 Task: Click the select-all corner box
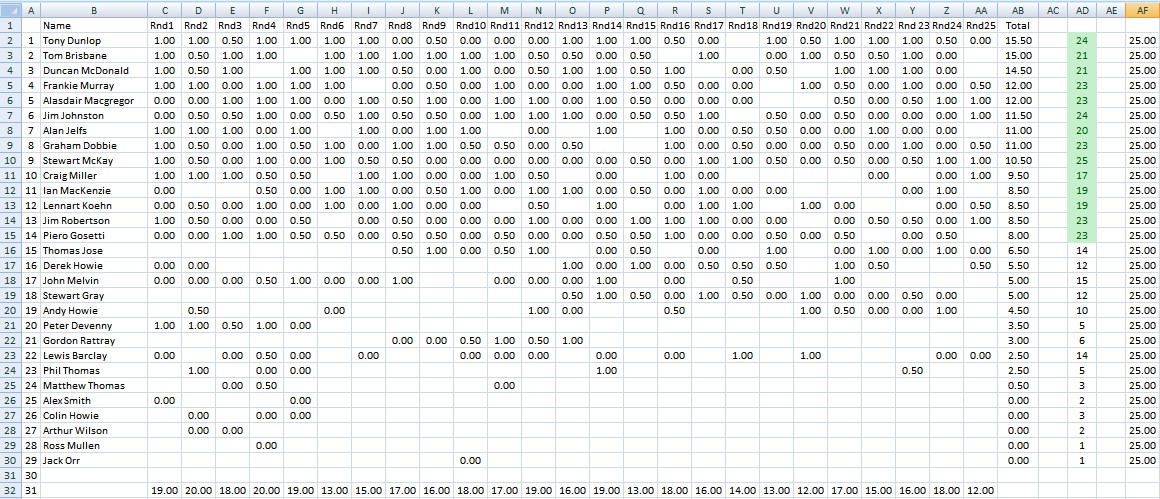click(x=9, y=9)
